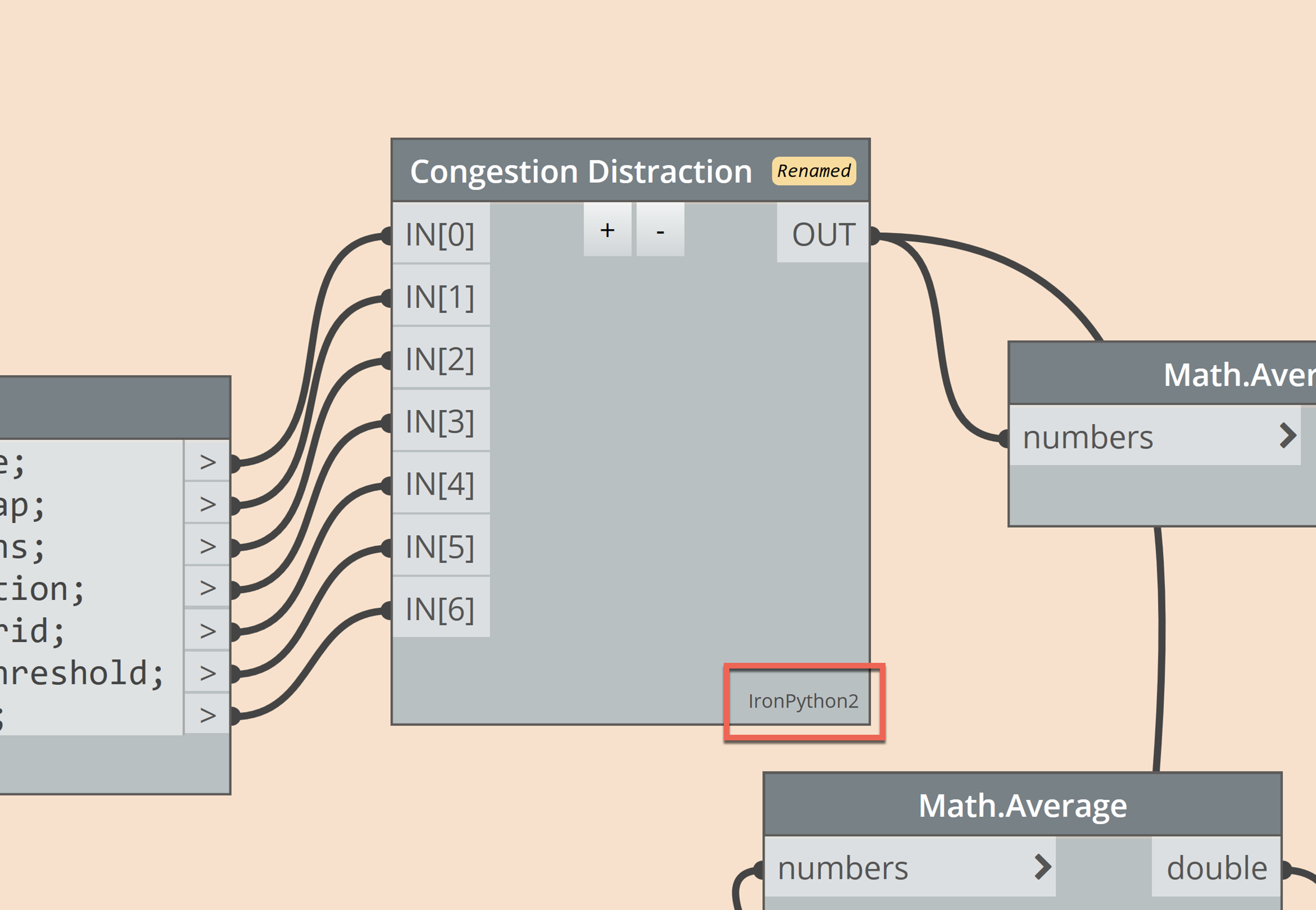Viewport: 1316px width, 910px height.
Task: Expand lacing chevron on upper numbers port
Action: point(1288,436)
